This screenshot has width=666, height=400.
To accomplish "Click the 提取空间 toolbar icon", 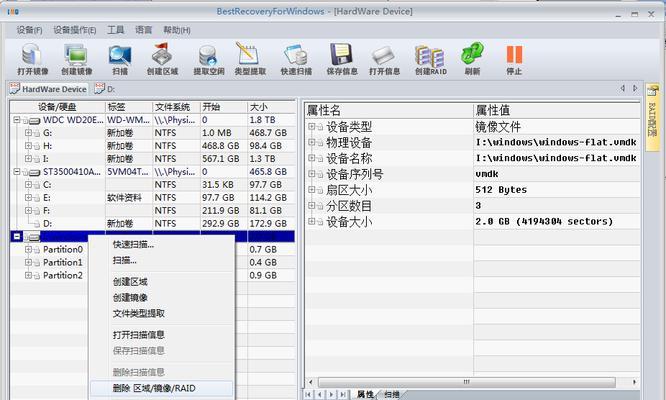I will click(208, 59).
